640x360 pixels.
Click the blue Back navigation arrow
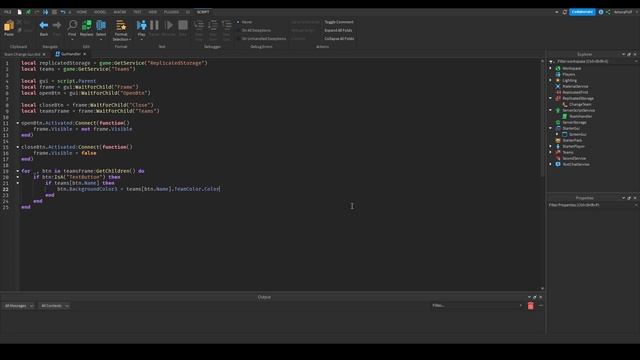44,25
